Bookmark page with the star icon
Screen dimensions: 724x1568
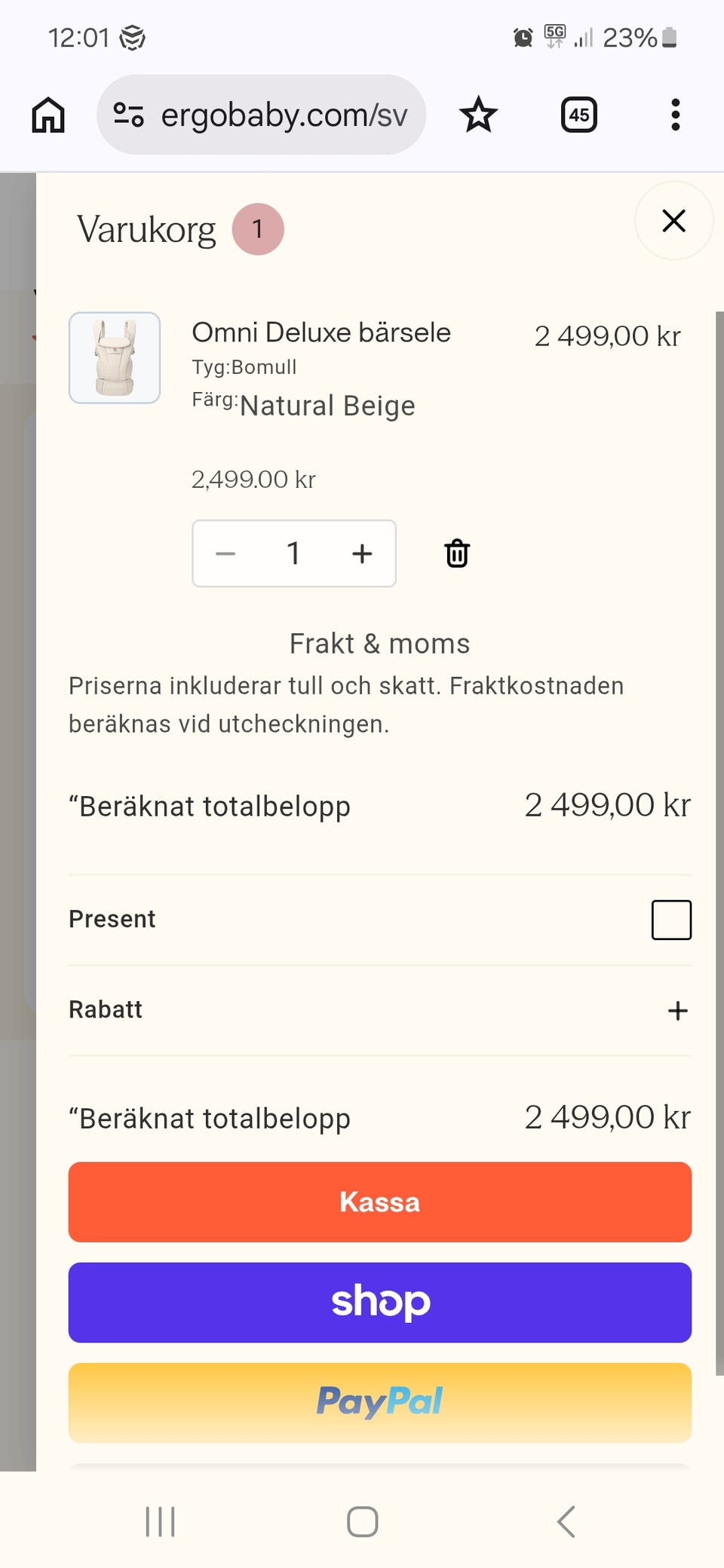(x=478, y=115)
